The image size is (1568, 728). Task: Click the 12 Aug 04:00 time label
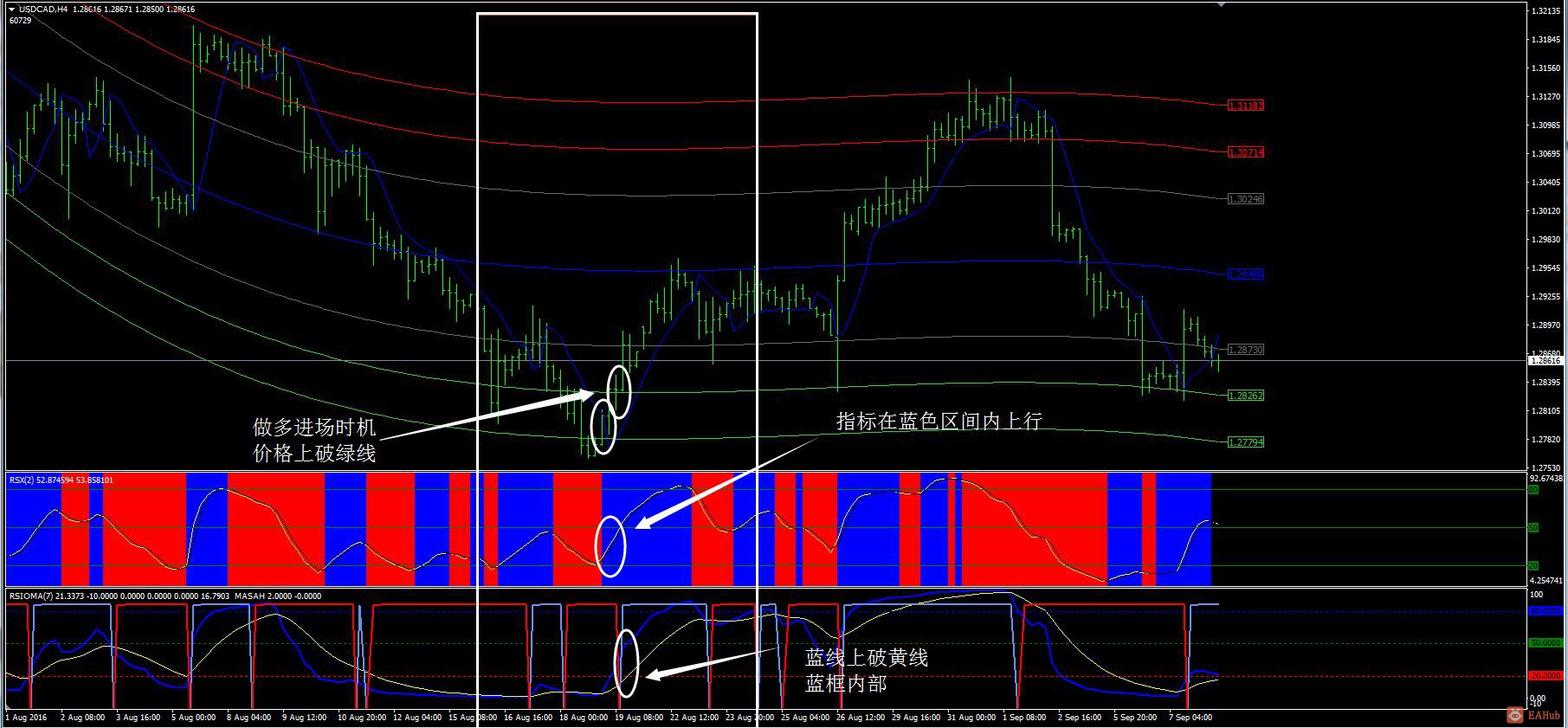pyautogui.click(x=417, y=718)
